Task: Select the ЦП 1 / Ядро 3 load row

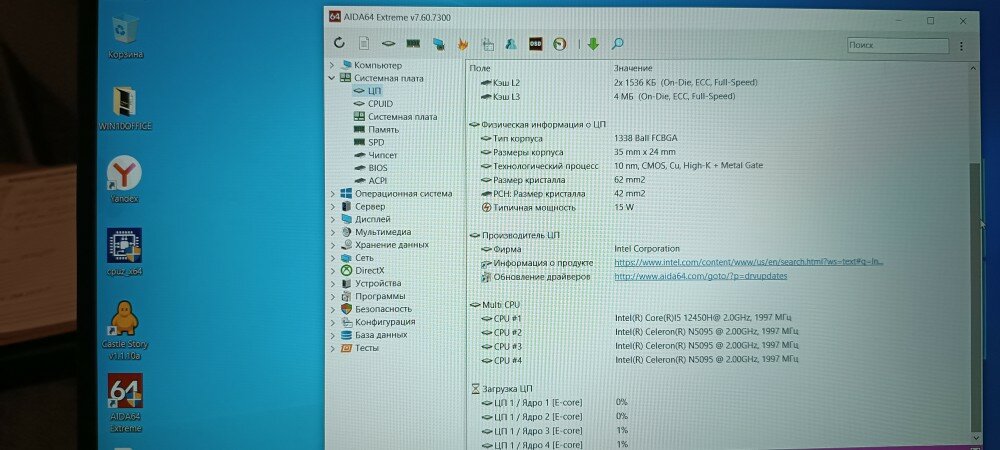Action: click(x=555, y=430)
